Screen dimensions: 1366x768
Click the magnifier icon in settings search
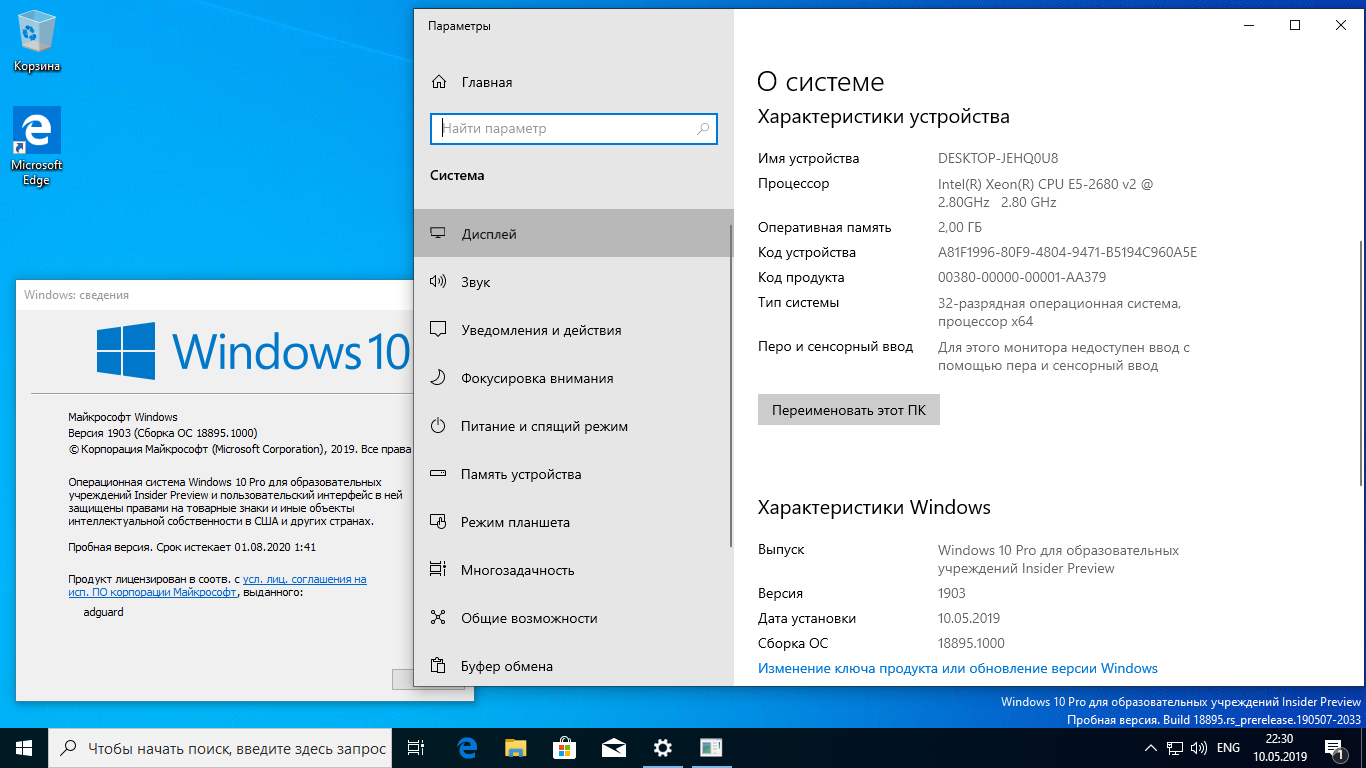point(703,129)
